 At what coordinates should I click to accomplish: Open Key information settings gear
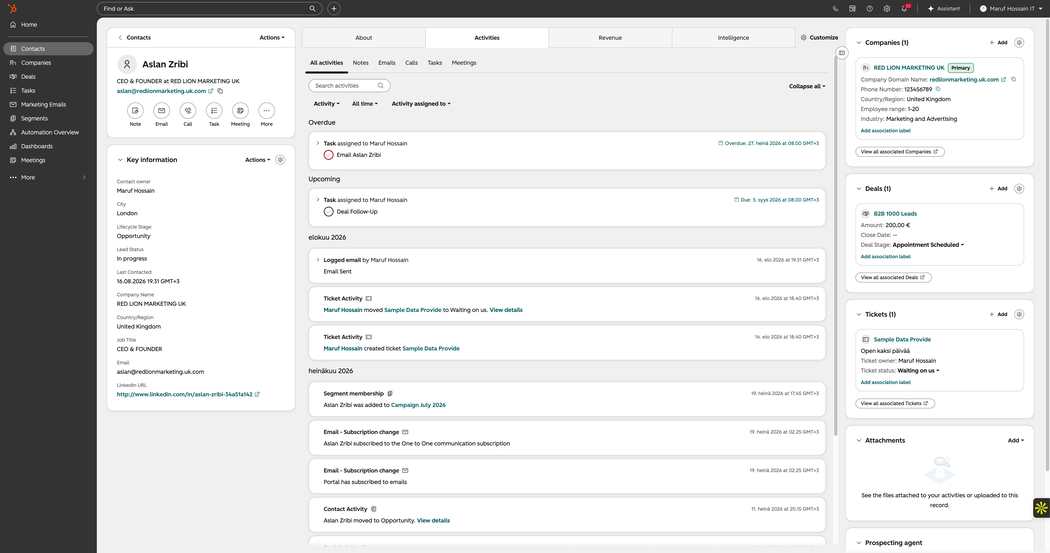(281, 160)
